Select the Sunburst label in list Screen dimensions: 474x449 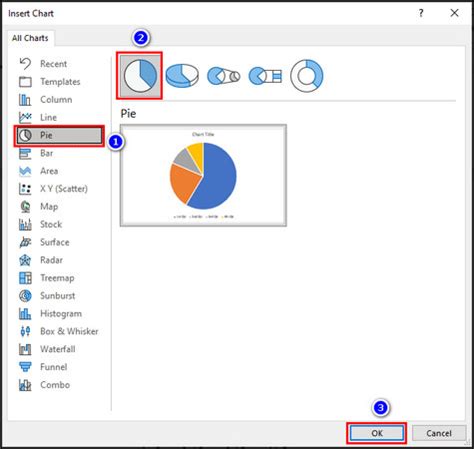(58, 296)
